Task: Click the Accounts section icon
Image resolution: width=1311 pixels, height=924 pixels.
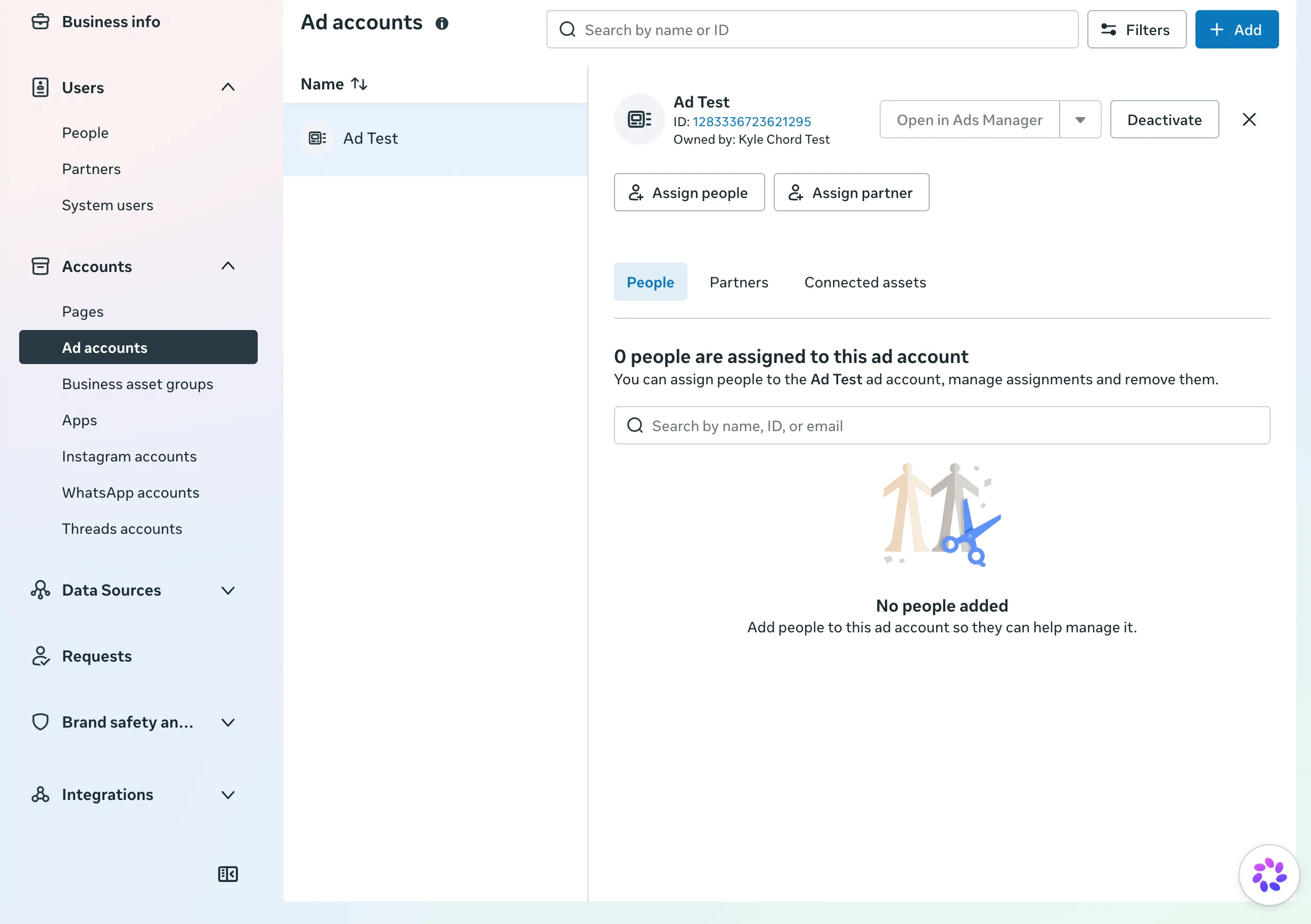Action: click(x=40, y=266)
